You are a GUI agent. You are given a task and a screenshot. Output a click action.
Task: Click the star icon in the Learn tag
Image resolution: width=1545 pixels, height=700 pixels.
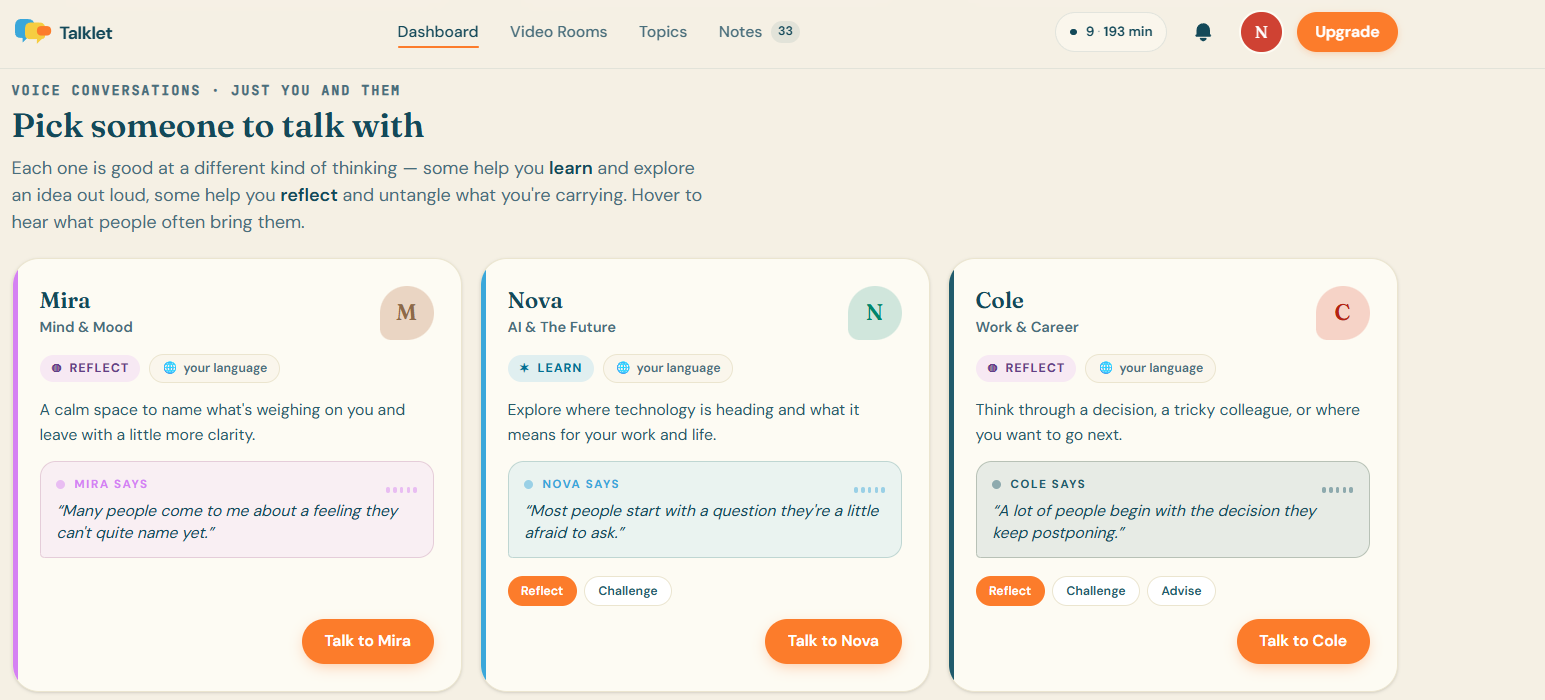click(x=524, y=368)
